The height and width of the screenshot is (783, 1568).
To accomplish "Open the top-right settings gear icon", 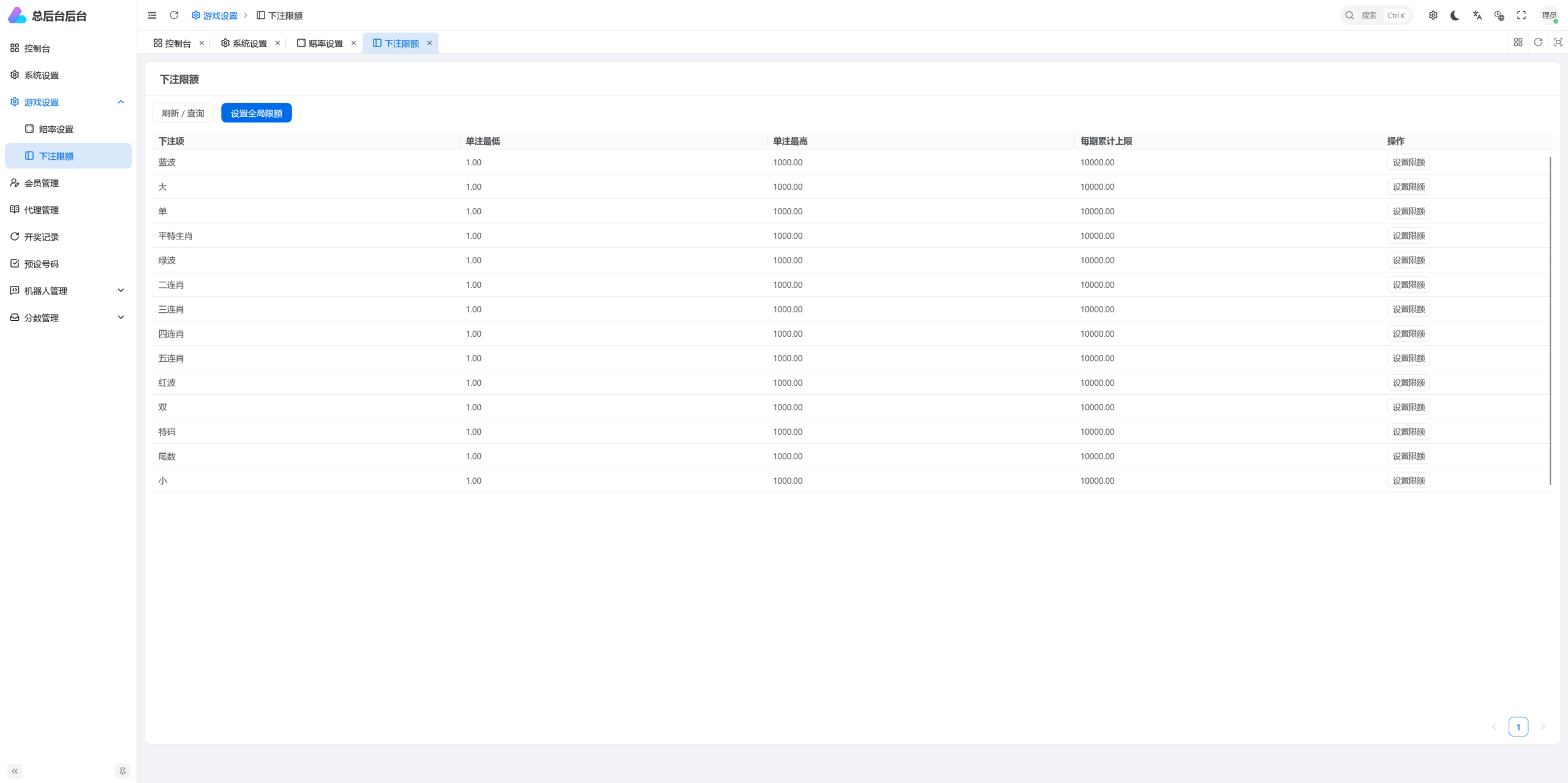I will coord(1433,15).
